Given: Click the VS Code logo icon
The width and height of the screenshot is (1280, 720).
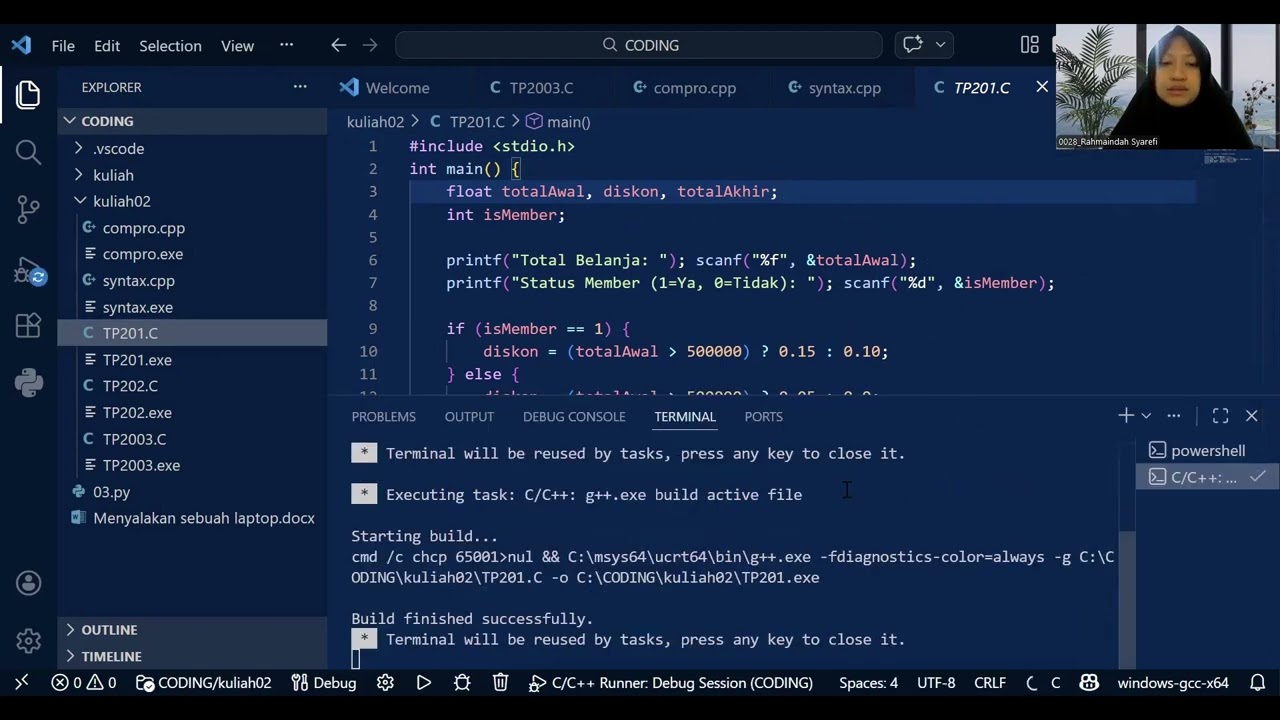Looking at the screenshot, I should (x=21, y=45).
